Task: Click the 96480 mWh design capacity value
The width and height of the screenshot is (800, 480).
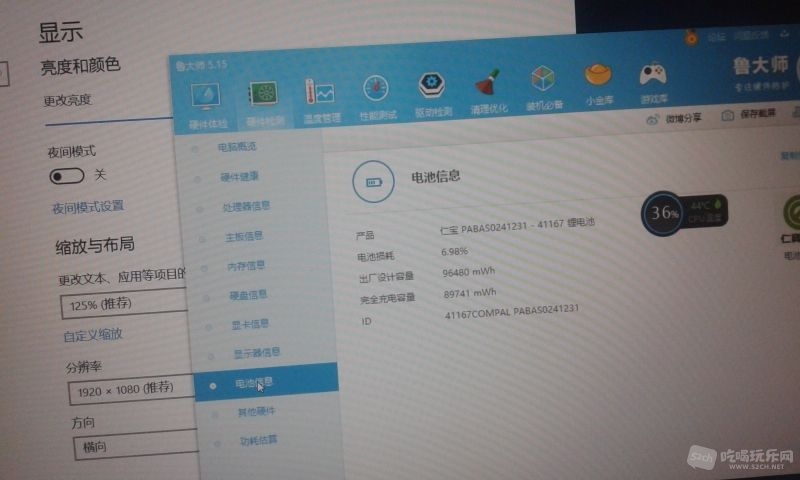Action: point(468,272)
